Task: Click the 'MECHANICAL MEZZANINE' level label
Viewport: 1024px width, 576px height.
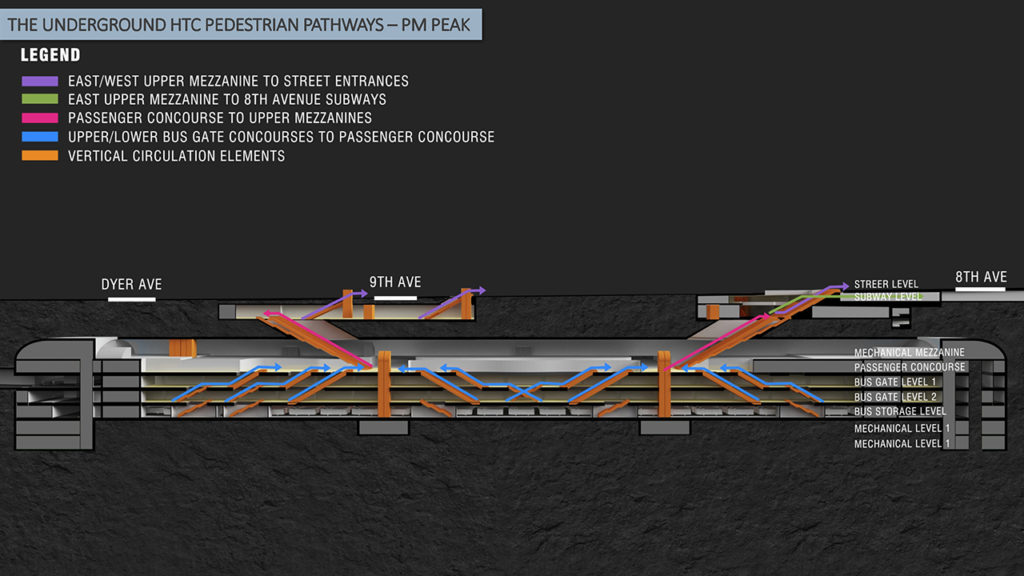Action: click(x=909, y=353)
